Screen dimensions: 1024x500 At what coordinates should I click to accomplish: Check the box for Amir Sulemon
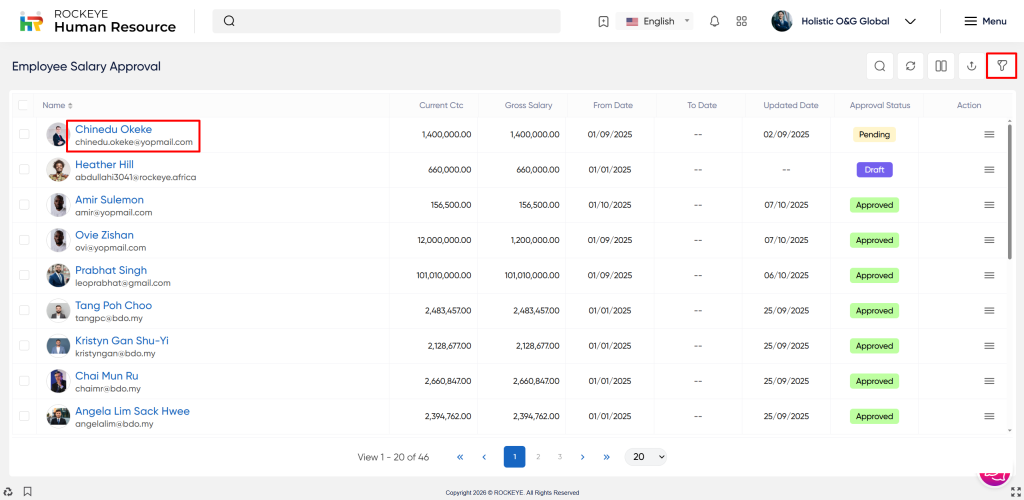pyautogui.click(x=24, y=205)
